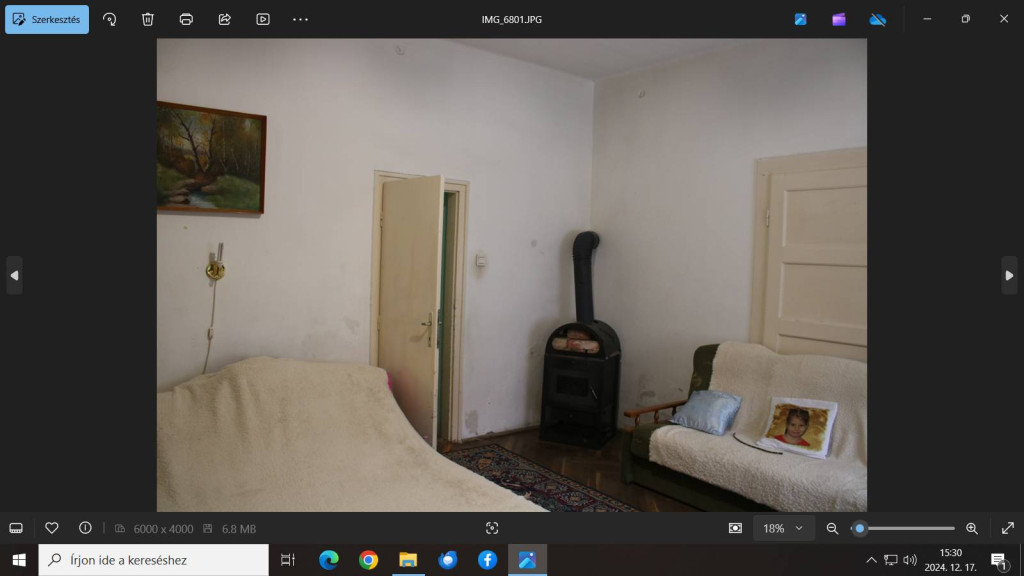The width and height of the screenshot is (1024, 576).
Task: Open the OneDrive cloud icon in title bar
Action: point(877,19)
